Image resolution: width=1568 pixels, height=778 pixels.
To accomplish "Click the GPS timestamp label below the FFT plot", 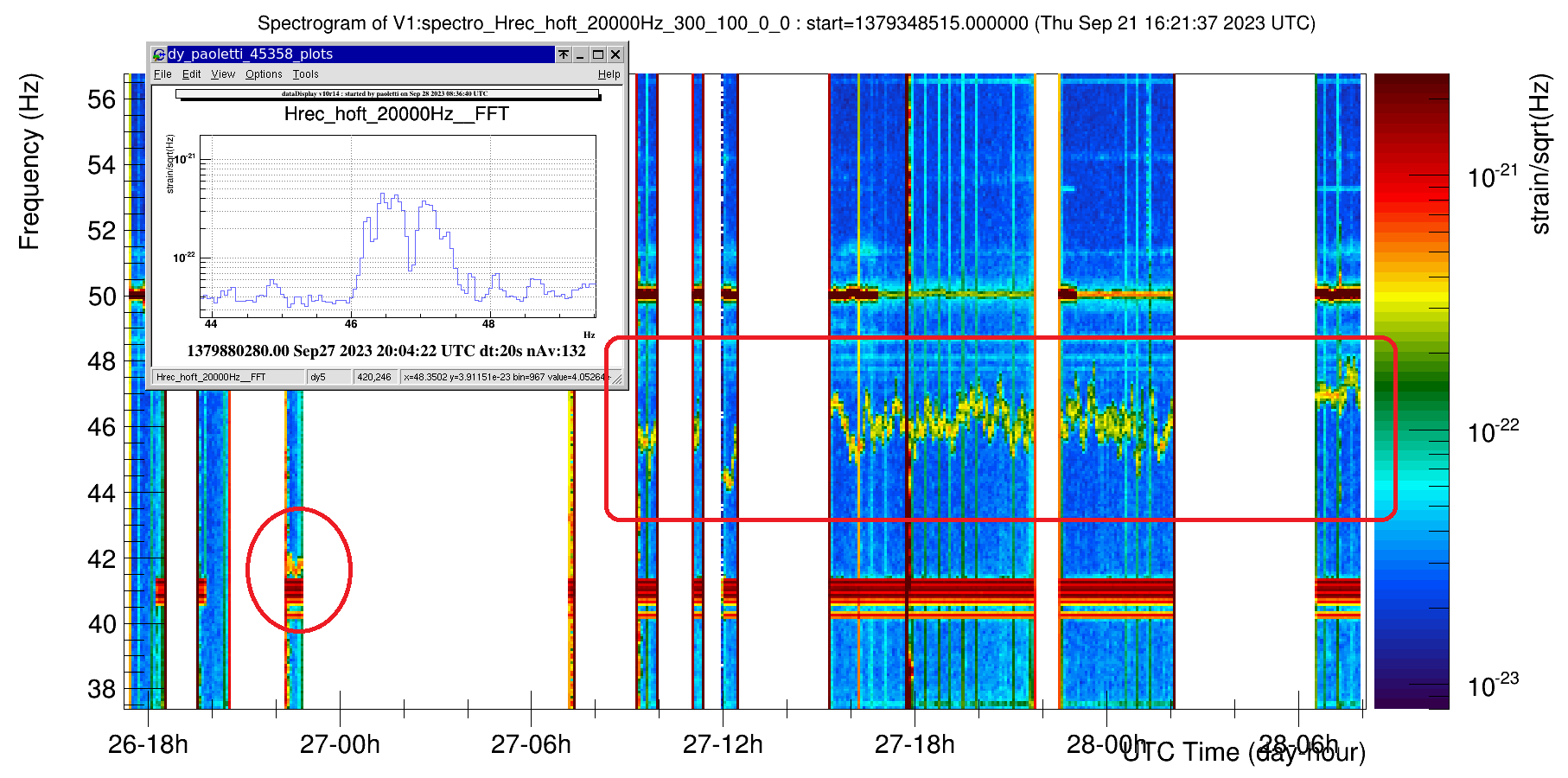I will [x=386, y=351].
